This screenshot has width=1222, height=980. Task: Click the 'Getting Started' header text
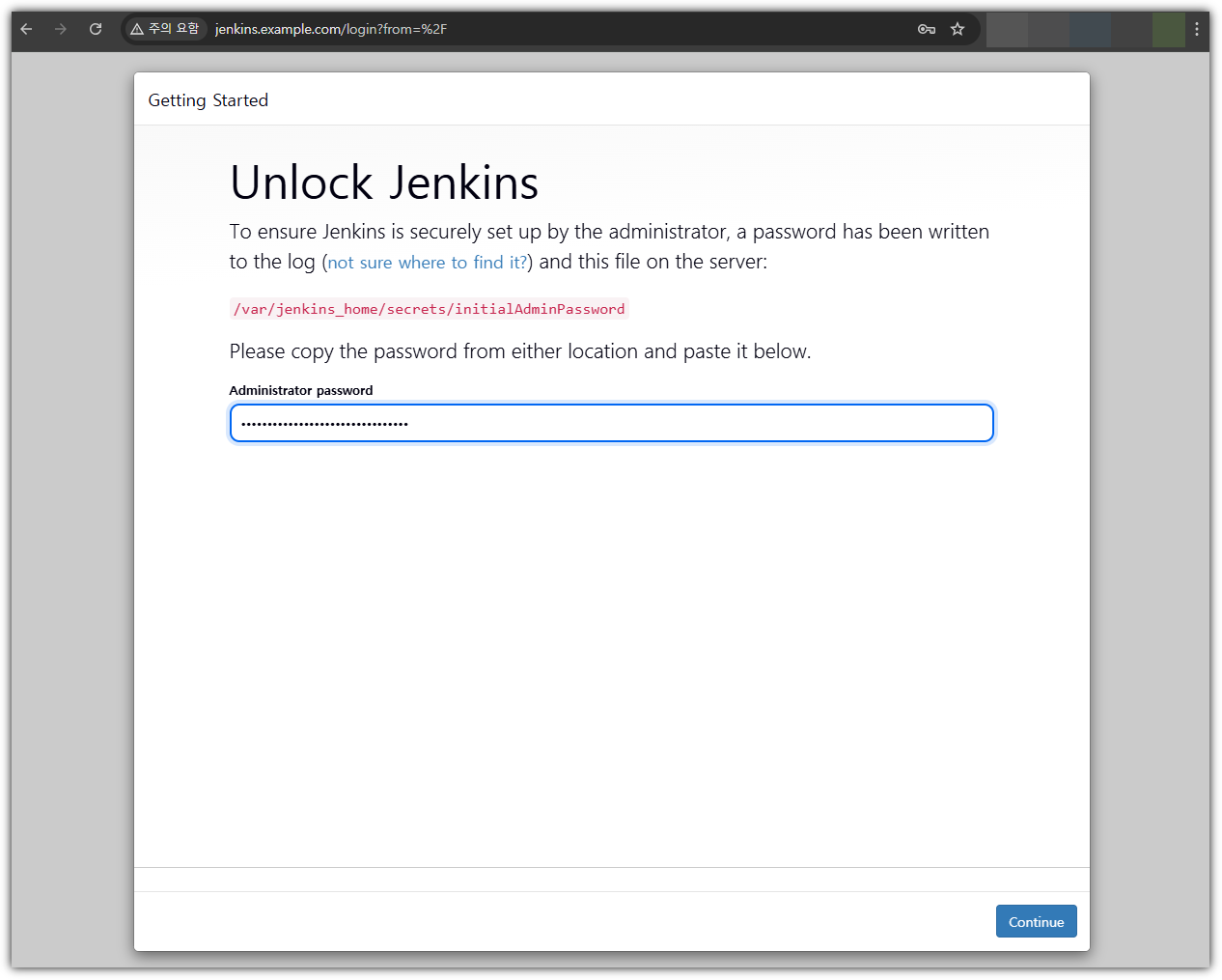pos(208,100)
